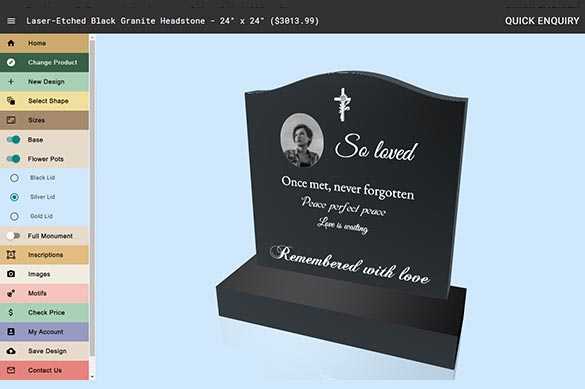Click the product title with price
The height and width of the screenshot is (389, 585).
point(172,21)
